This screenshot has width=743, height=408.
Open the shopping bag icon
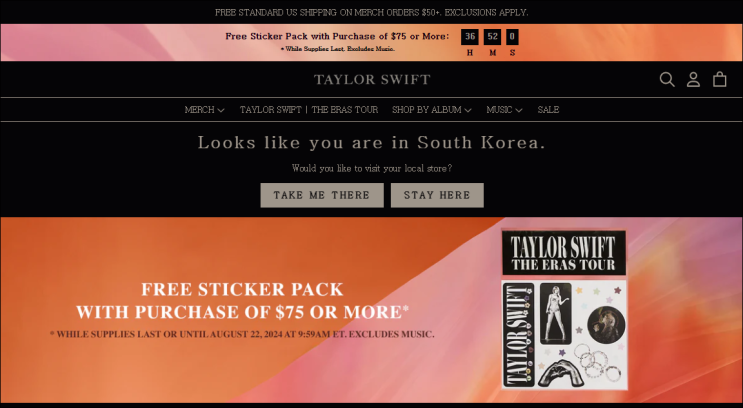tap(719, 79)
